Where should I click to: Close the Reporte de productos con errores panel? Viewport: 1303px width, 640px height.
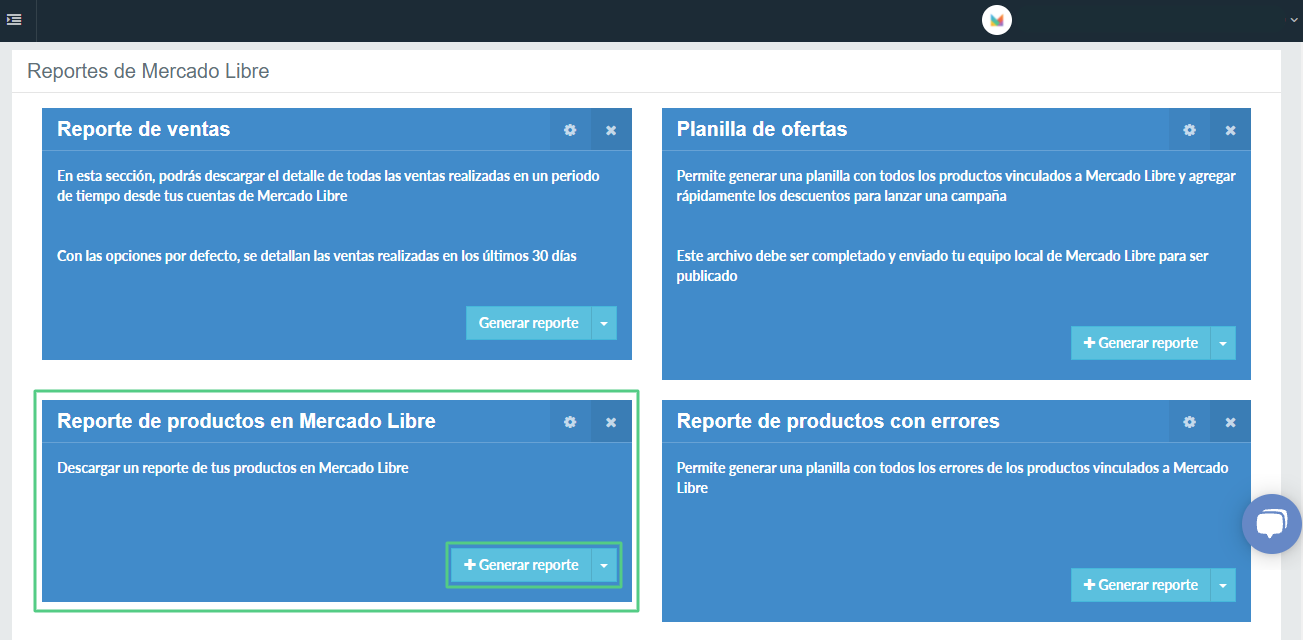[1231, 422]
